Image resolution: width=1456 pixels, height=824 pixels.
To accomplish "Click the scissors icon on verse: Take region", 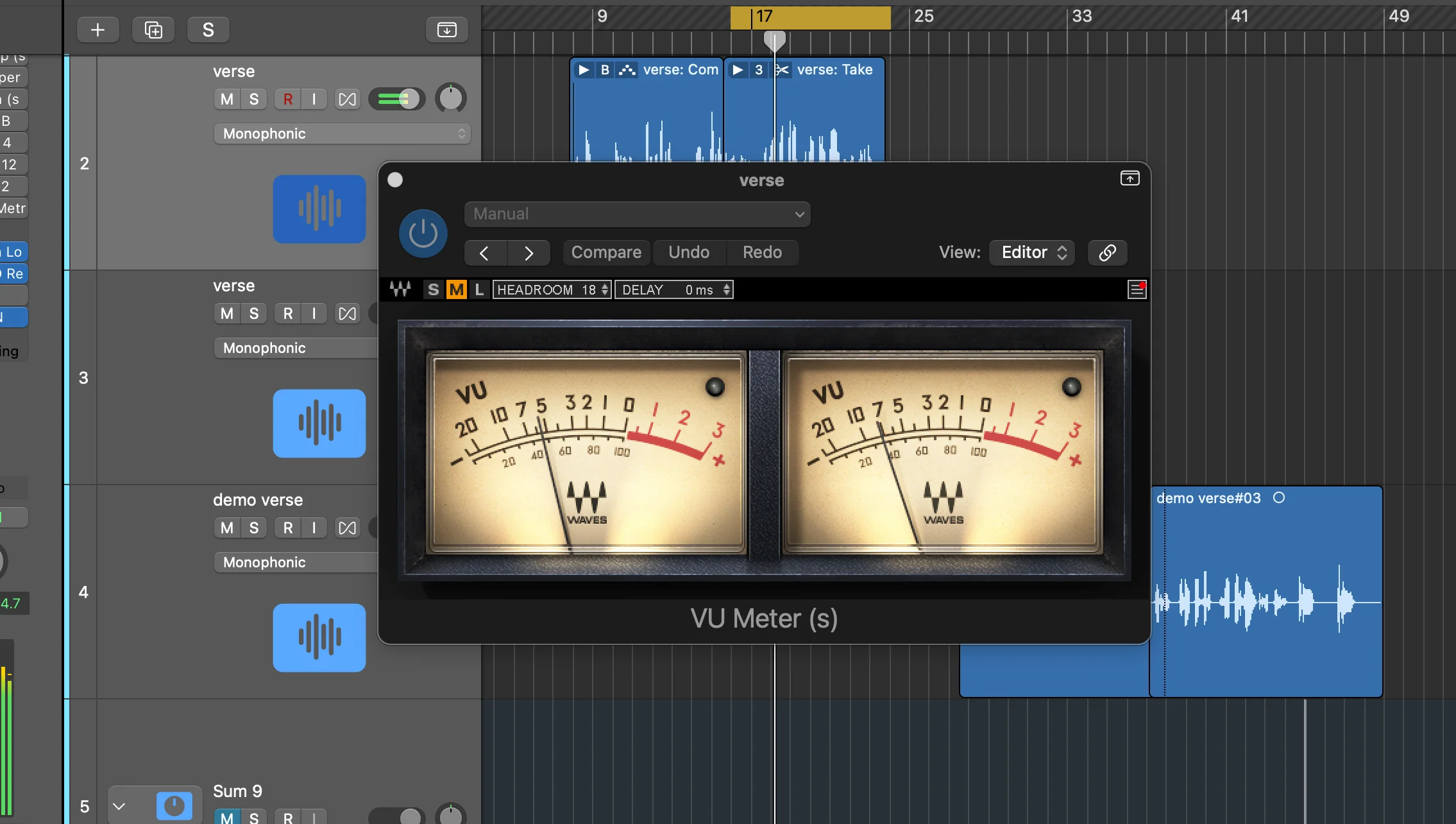I will (x=781, y=70).
